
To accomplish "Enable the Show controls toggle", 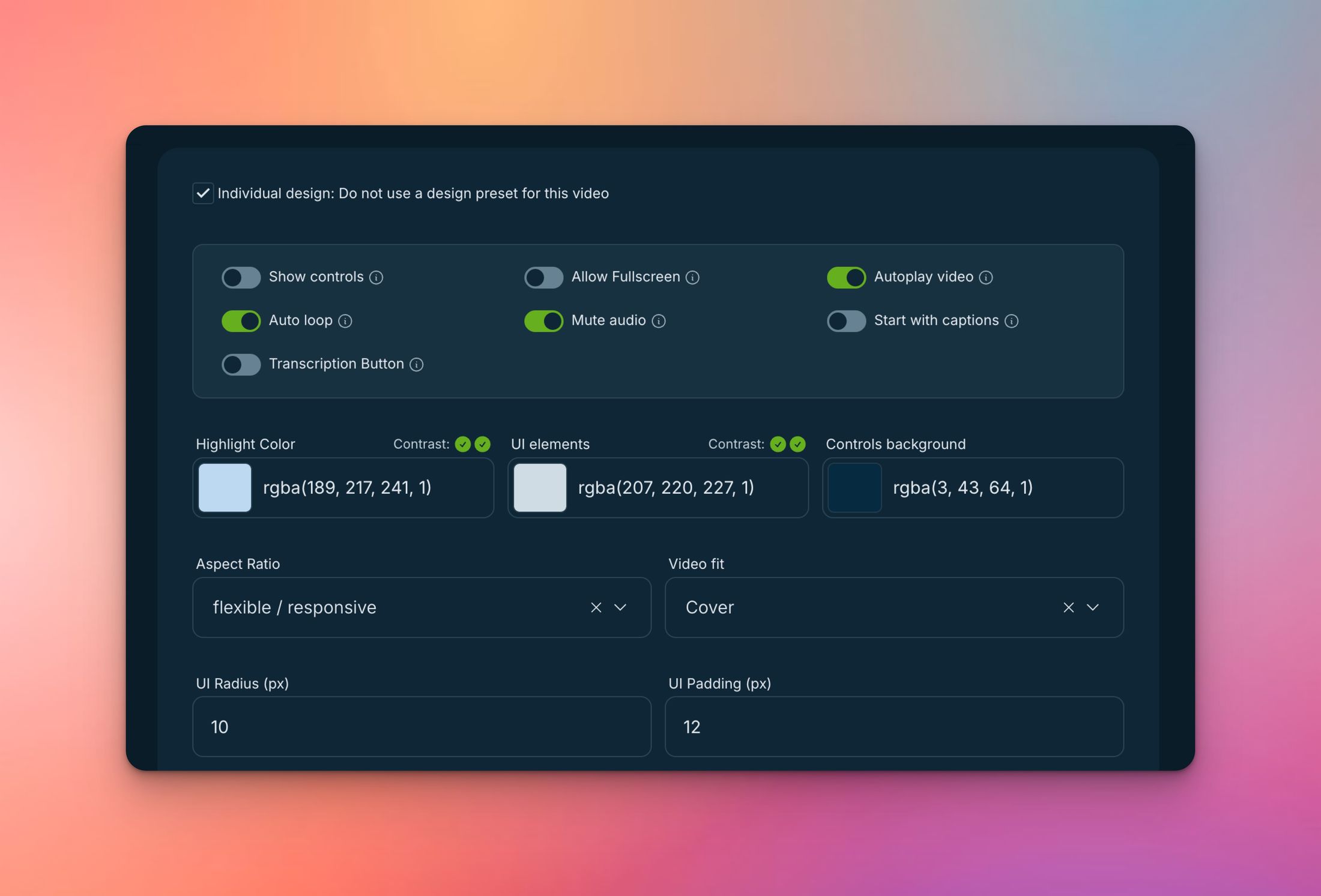I will [x=241, y=277].
